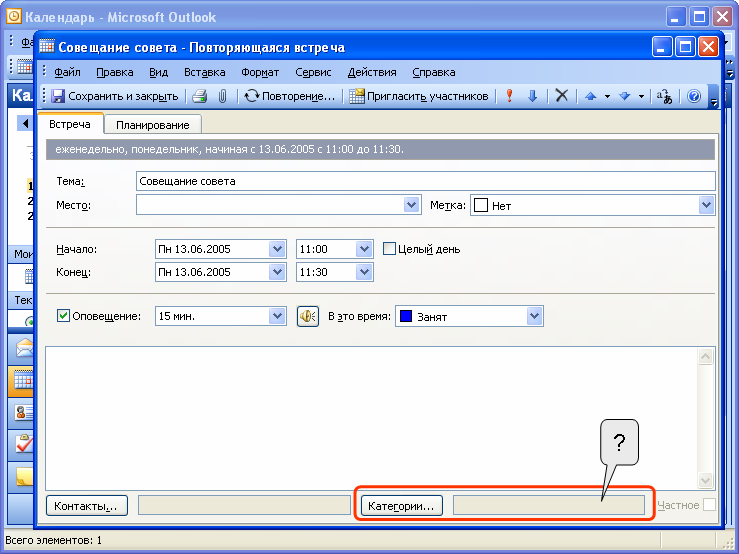Open Contacts pane in Outlook navigation sidebar
Viewport: 739px width, 554px height.
pyautogui.click(x=23, y=412)
